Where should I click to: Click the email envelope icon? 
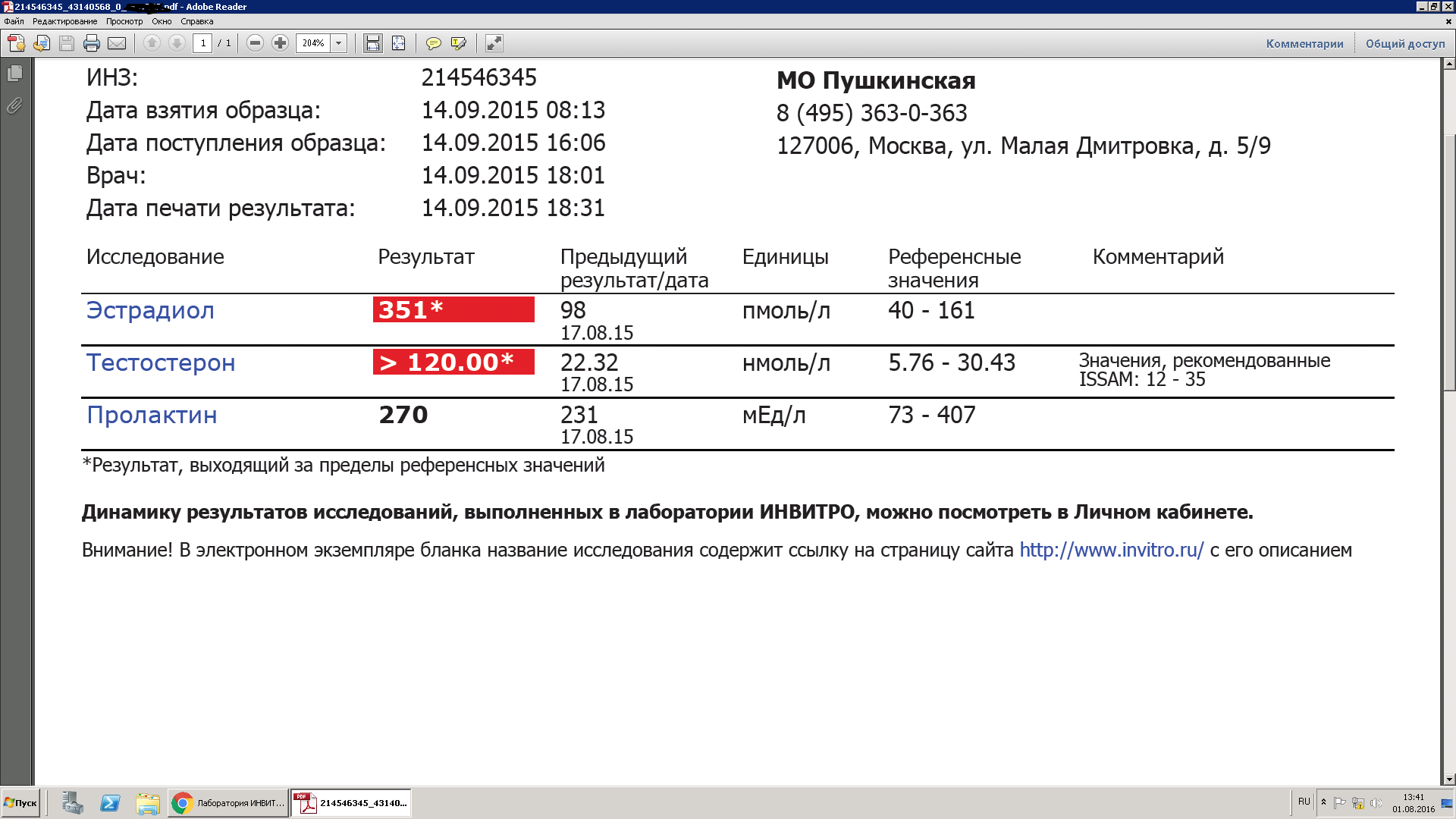pos(117,43)
